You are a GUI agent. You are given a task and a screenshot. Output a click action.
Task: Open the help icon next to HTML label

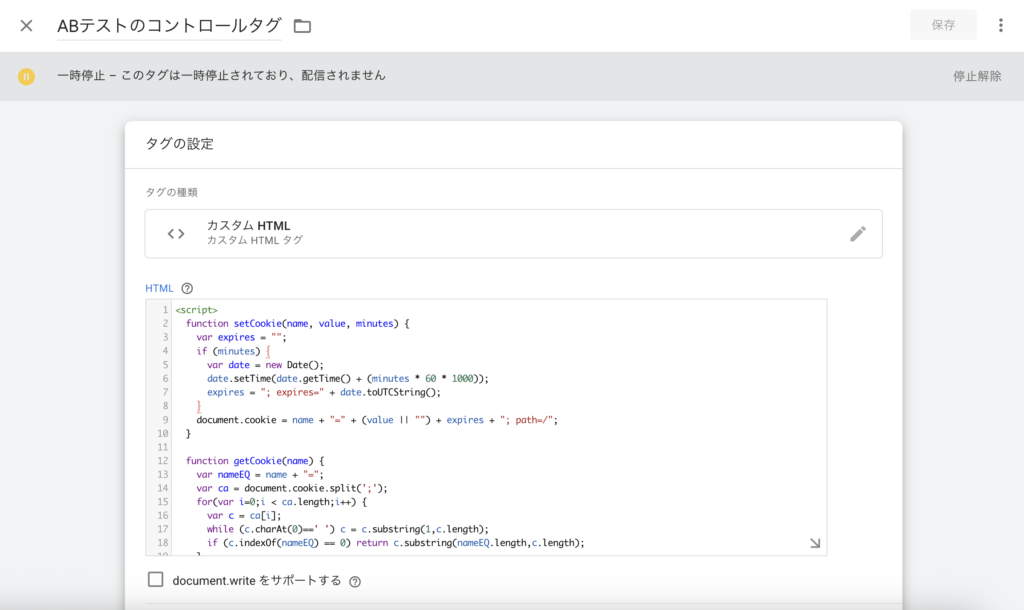(187, 288)
